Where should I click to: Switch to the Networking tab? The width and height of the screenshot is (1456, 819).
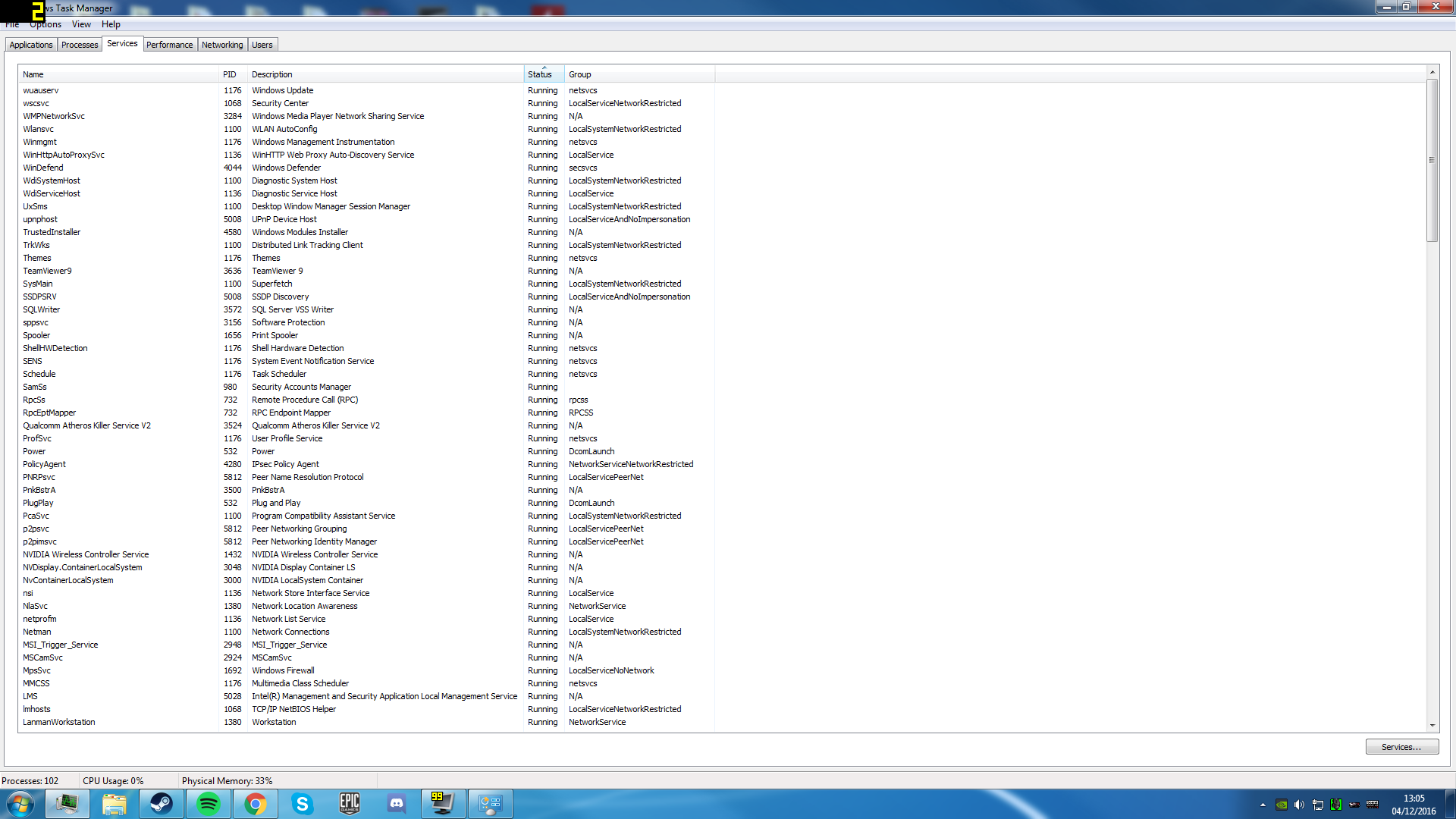pos(222,45)
